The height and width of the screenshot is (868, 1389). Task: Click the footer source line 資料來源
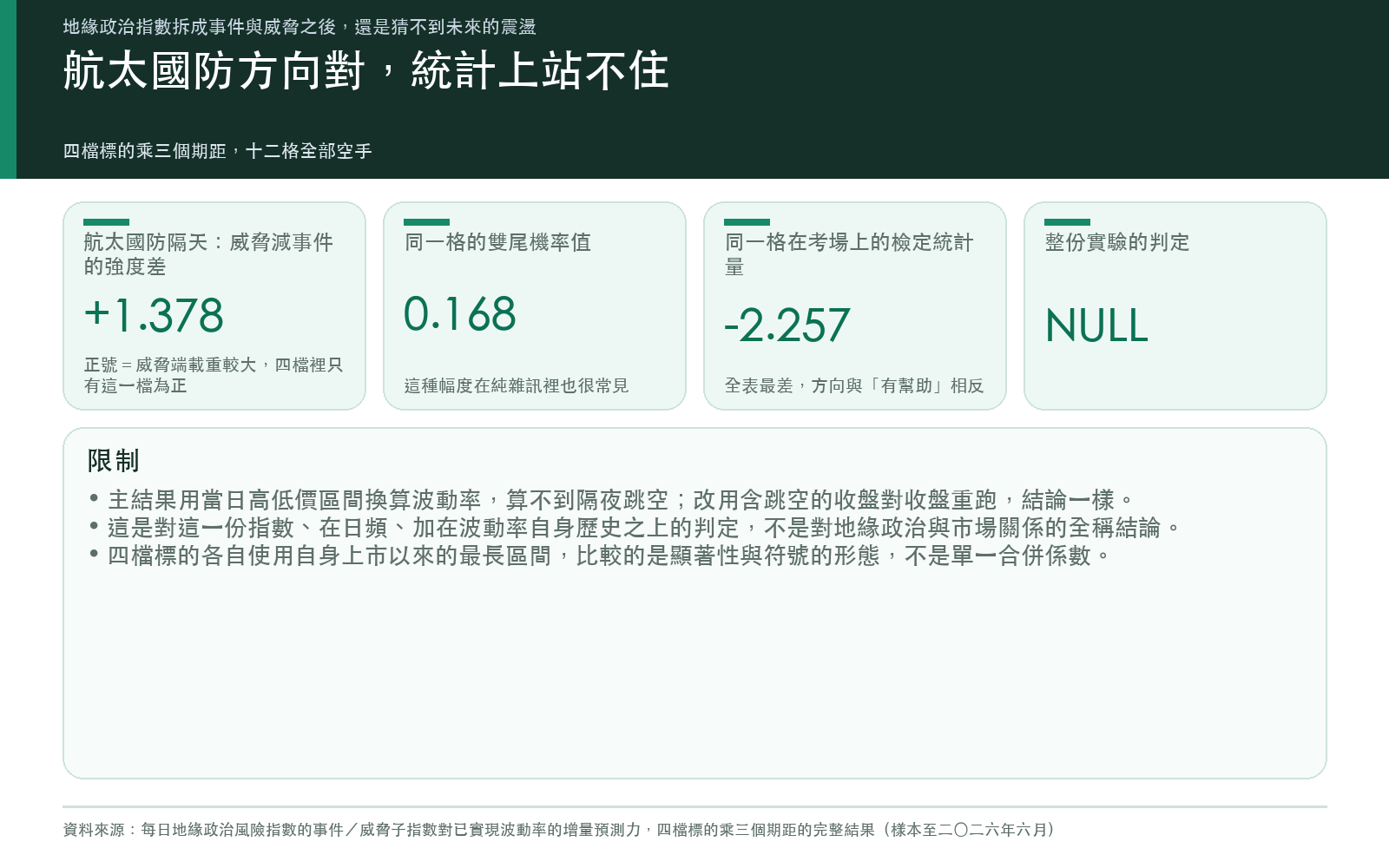560,830
